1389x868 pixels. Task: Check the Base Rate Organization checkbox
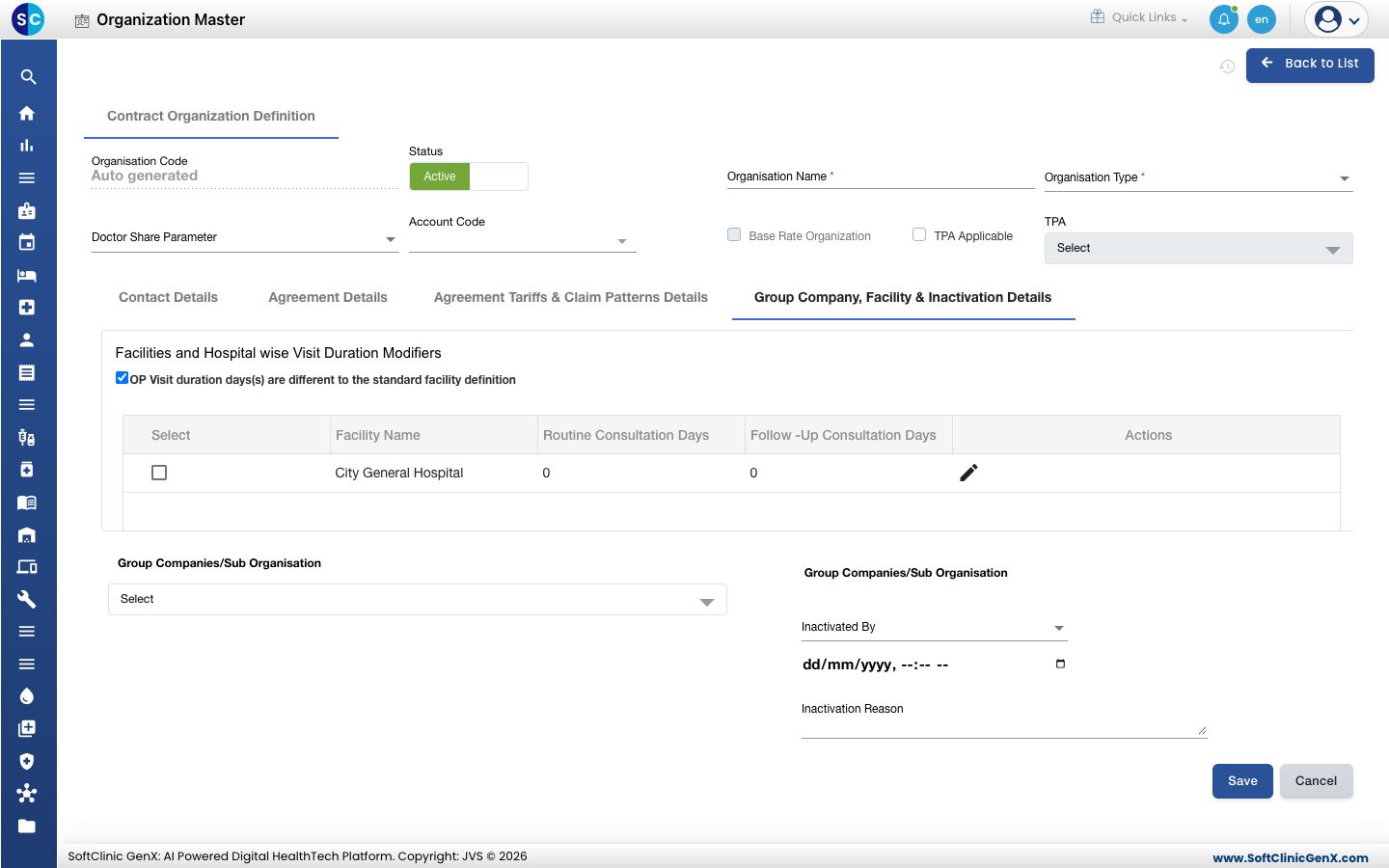tap(734, 234)
